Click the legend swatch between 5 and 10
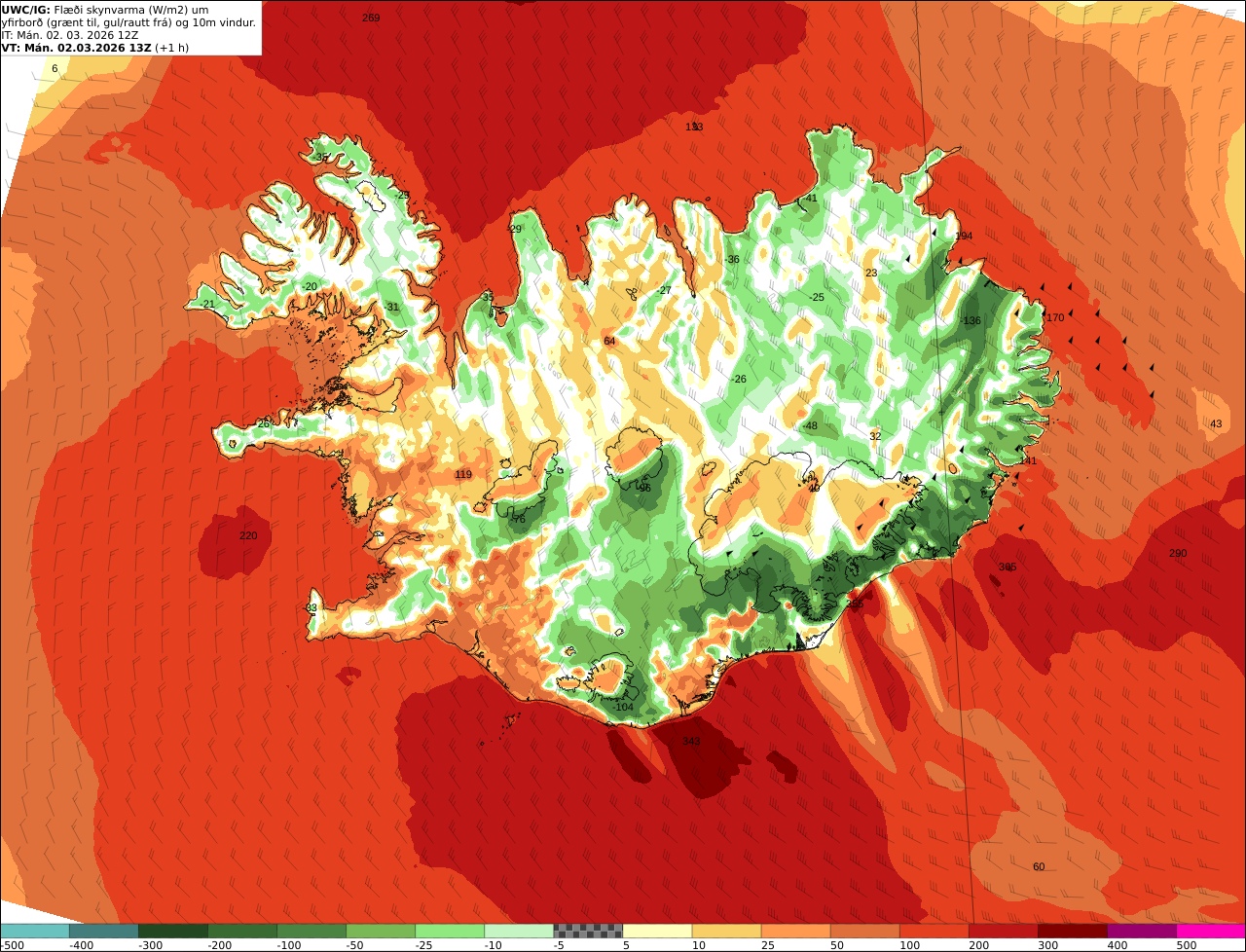This screenshot has width=1246, height=952. (x=657, y=931)
